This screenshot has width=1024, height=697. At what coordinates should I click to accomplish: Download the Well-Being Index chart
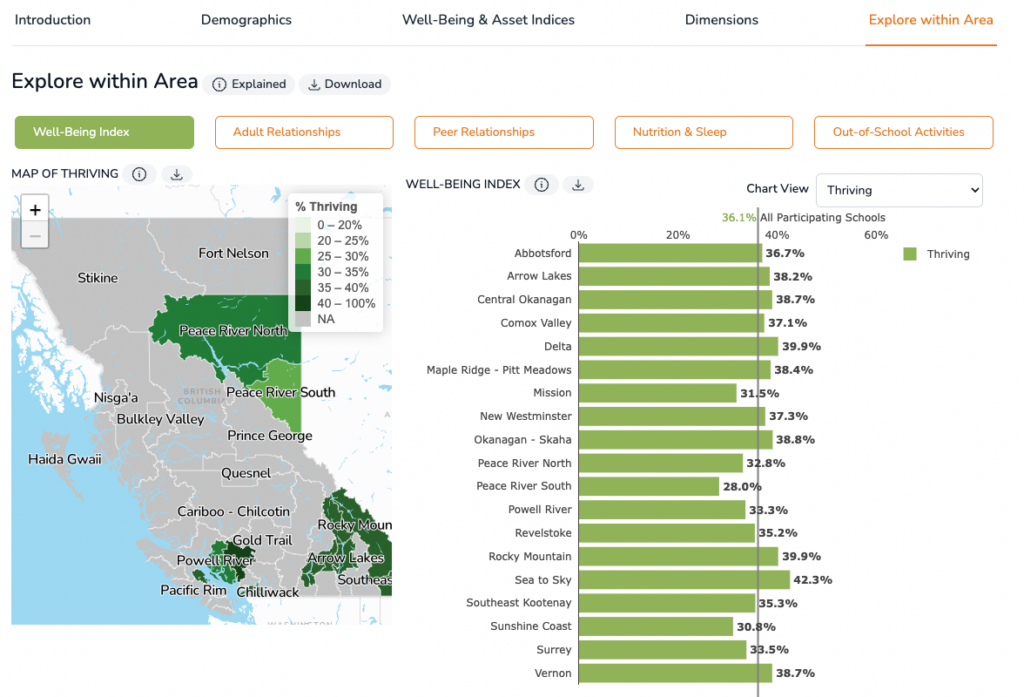(x=578, y=185)
